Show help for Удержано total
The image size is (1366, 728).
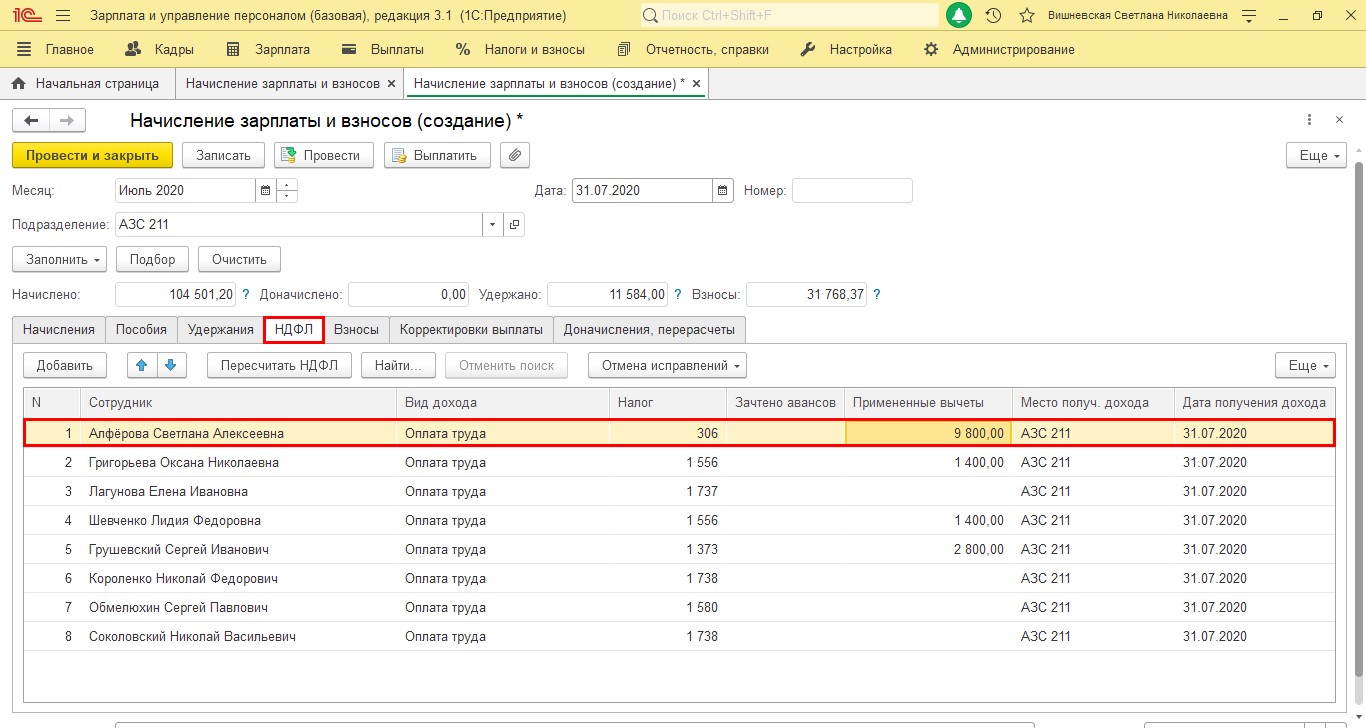(x=677, y=295)
